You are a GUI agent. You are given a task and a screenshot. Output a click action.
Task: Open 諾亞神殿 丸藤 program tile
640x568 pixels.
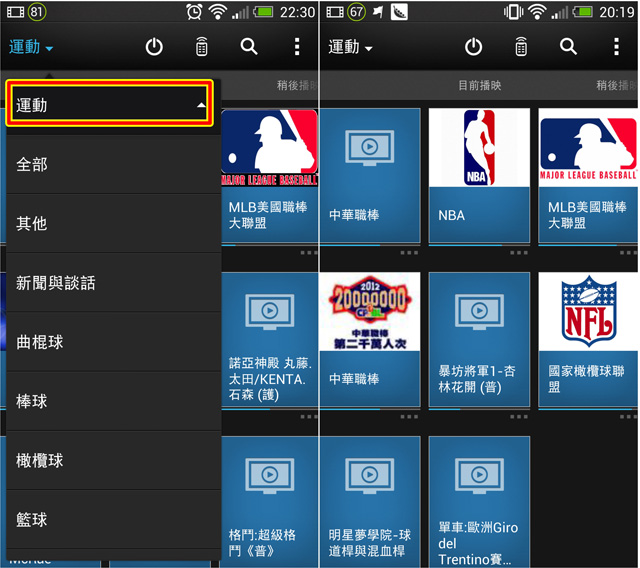(269, 339)
